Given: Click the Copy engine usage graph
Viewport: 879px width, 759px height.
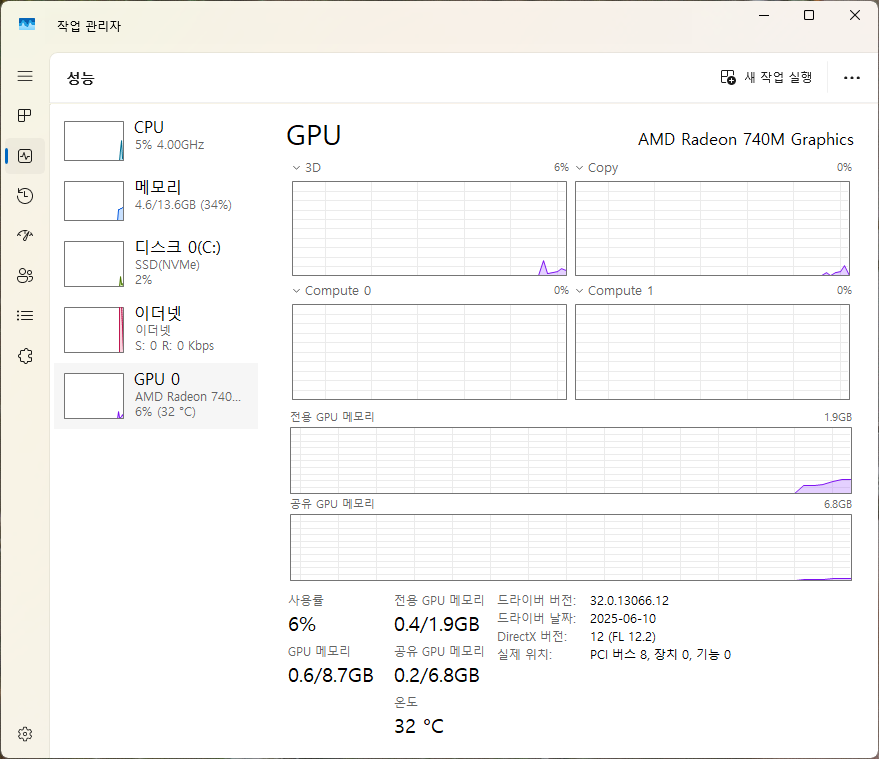Looking at the screenshot, I should tap(713, 228).
